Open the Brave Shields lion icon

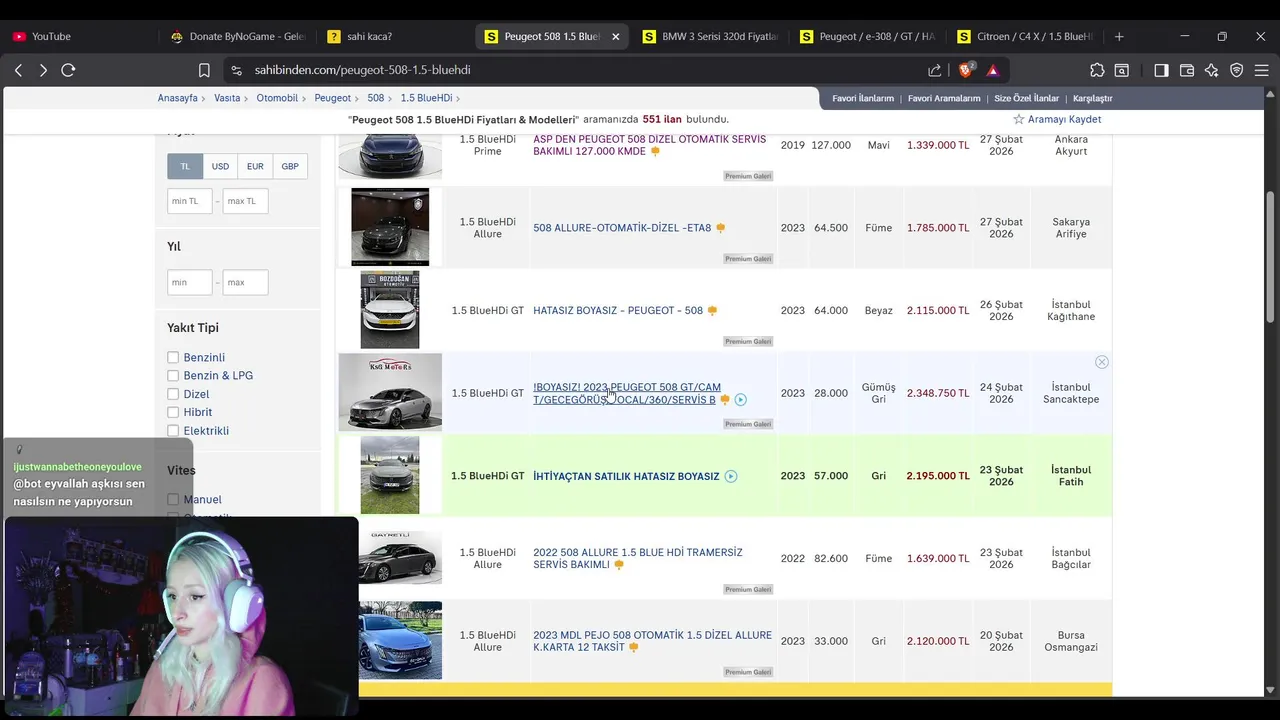click(x=966, y=70)
